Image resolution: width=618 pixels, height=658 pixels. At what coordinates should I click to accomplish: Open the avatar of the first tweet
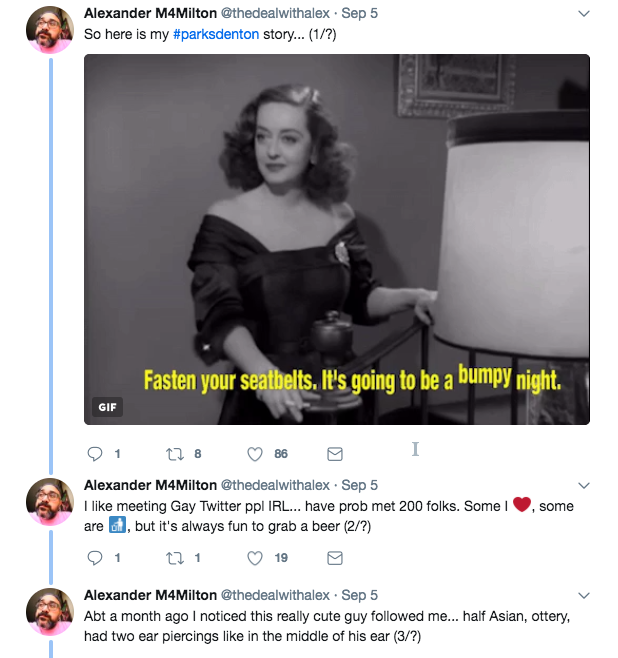[x=50, y=30]
